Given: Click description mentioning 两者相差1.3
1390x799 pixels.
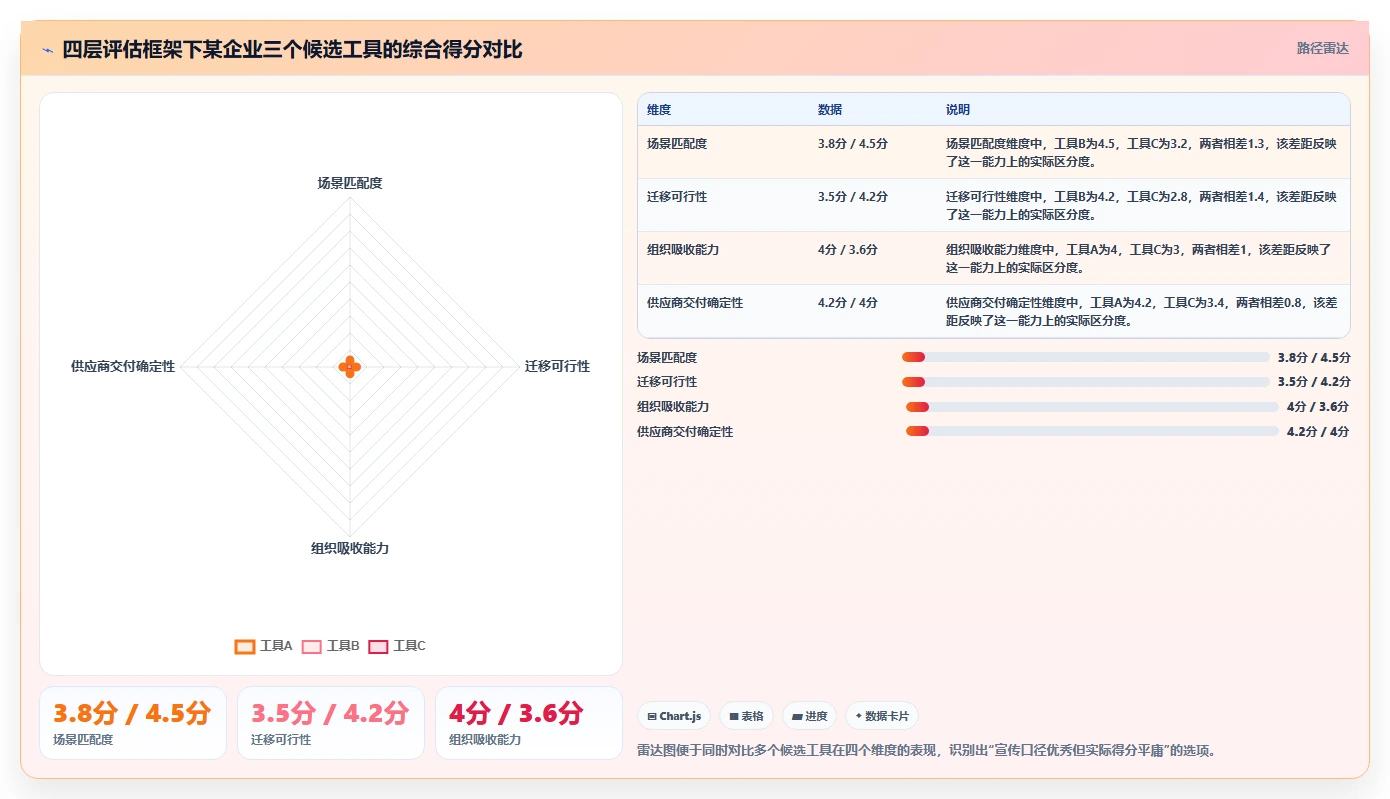Looking at the screenshot, I should point(1141,152).
